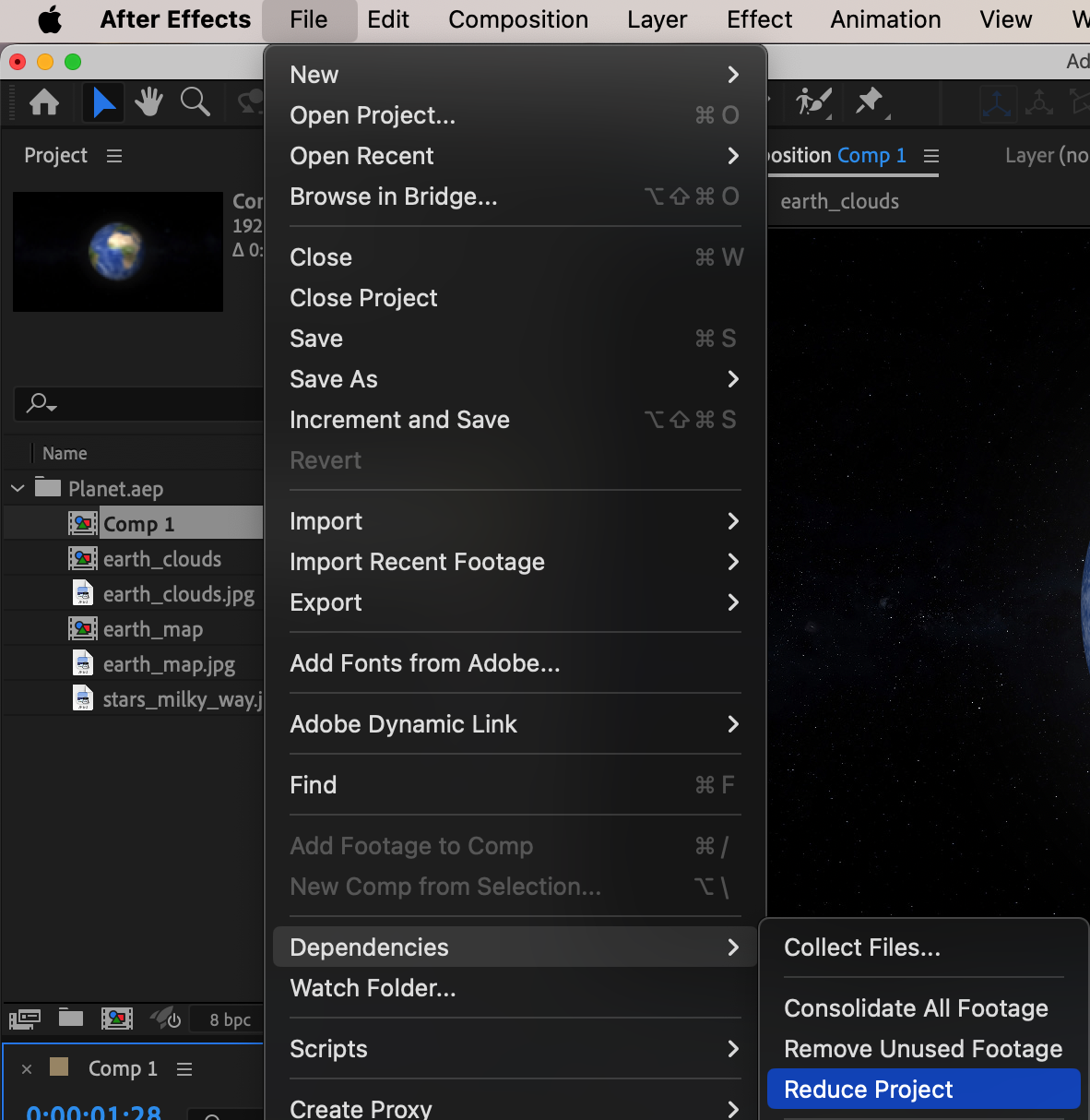Click the Project panel search field
This screenshot has width=1090, height=1120.
tap(139, 404)
